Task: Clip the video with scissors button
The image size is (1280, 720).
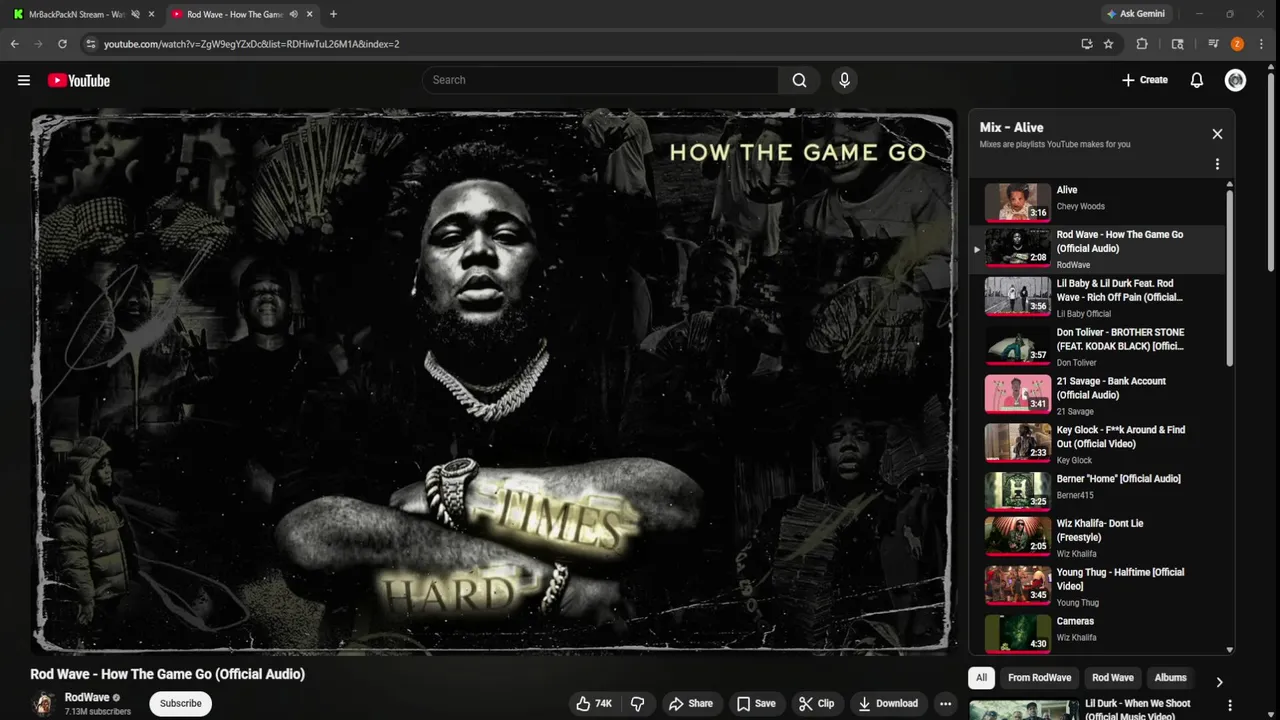Action: click(816, 703)
